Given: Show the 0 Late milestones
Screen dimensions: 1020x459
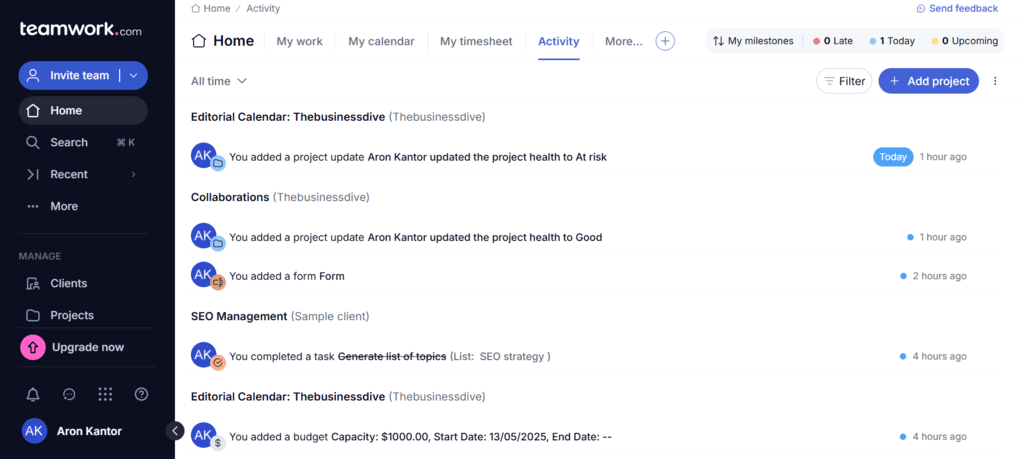Looking at the screenshot, I should [833, 41].
